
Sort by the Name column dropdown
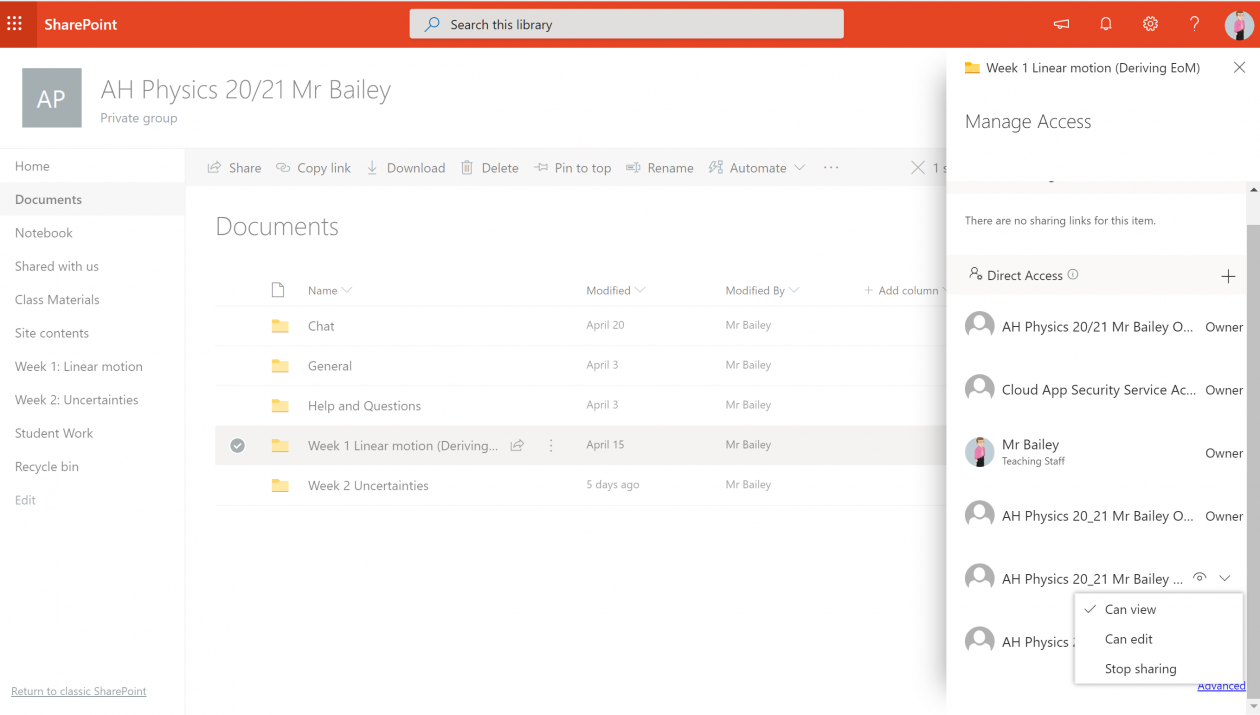pyautogui.click(x=330, y=291)
